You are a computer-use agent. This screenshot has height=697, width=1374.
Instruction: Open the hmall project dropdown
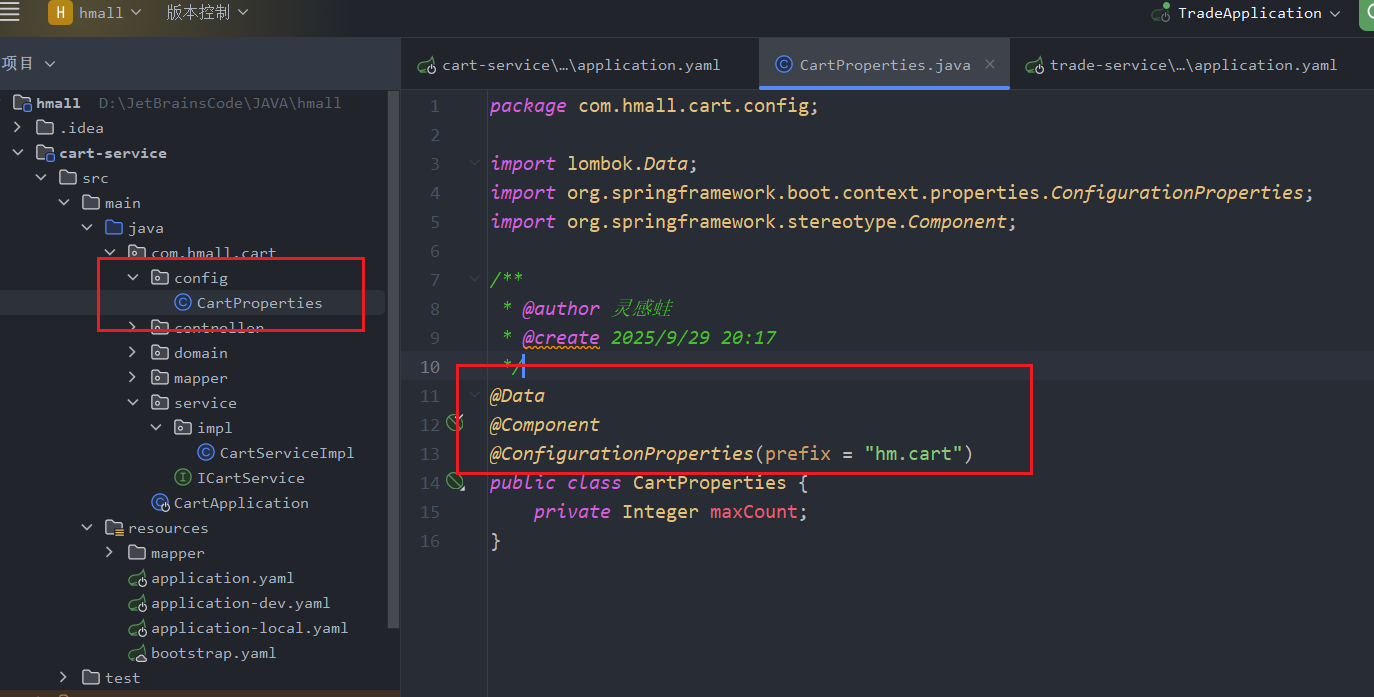pyautogui.click(x=111, y=12)
